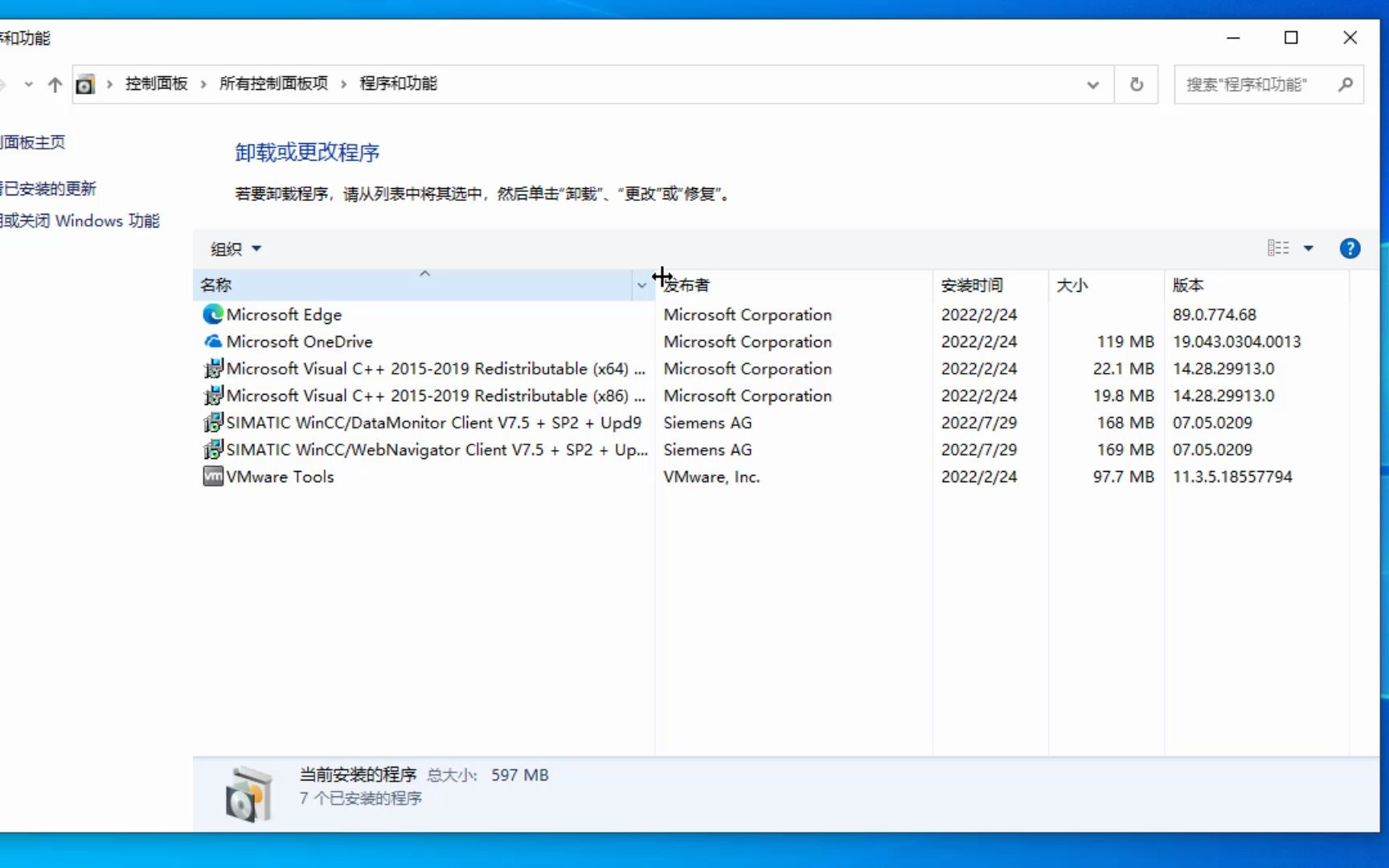Select SIMATIC WinCC/DataMonitor Client V7.5
Image resolution: width=1389 pixels, height=868 pixels.
coord(434,423)
